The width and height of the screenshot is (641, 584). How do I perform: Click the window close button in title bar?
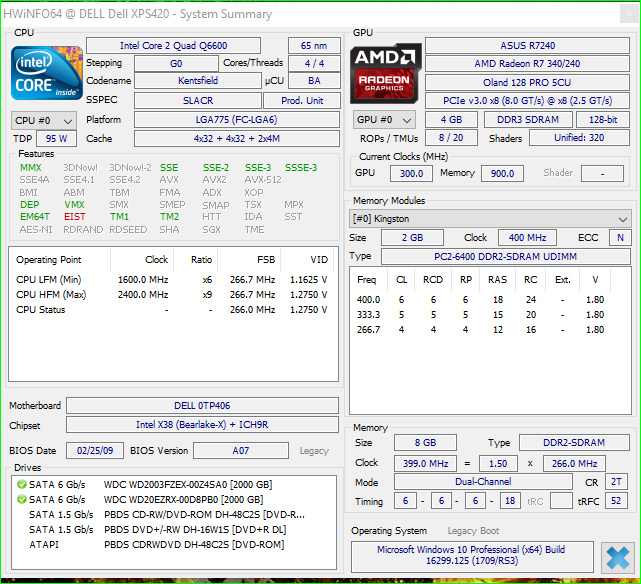coord(629,14)
